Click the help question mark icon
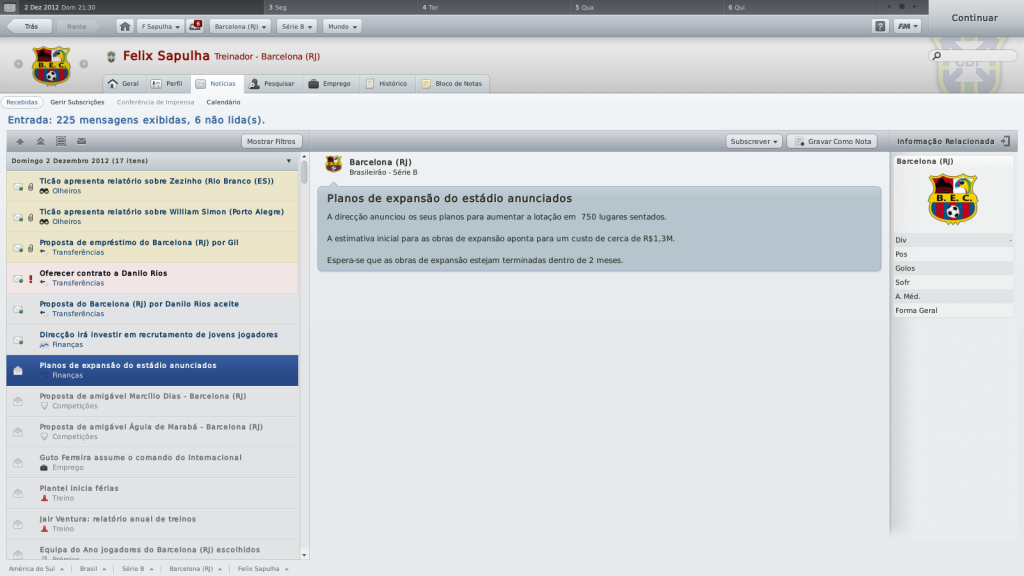 point(880,27)
